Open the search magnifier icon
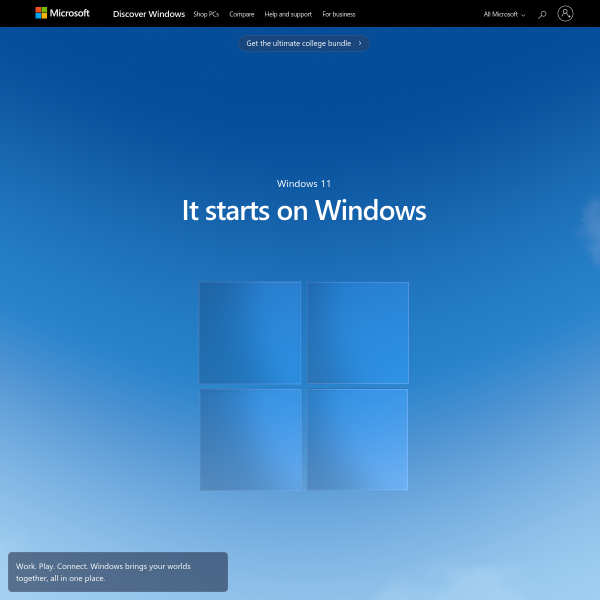 click(542, 15)
